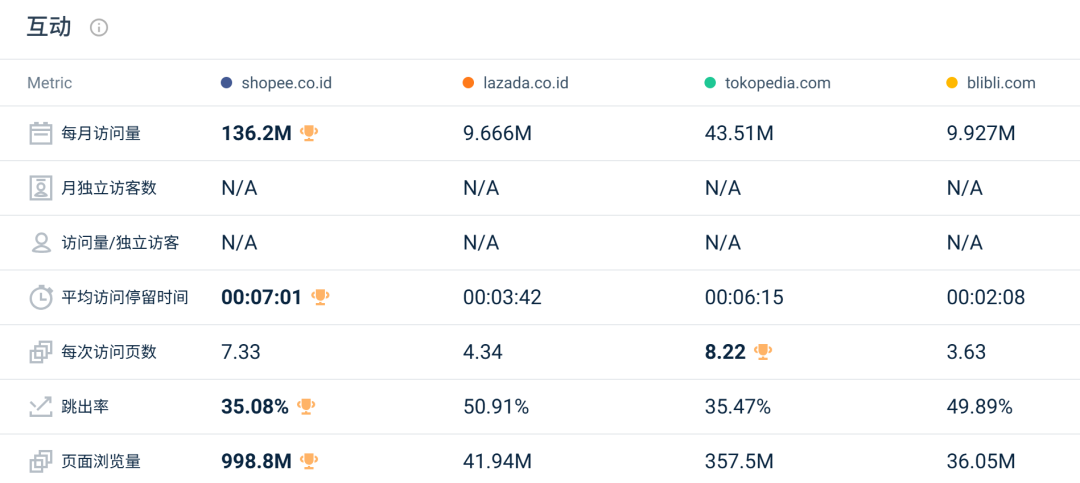The height and width of the screenshot is (483, 1080).
Task: Click the 7.33 pages per visit value
Action: click(x=241, y=352)
